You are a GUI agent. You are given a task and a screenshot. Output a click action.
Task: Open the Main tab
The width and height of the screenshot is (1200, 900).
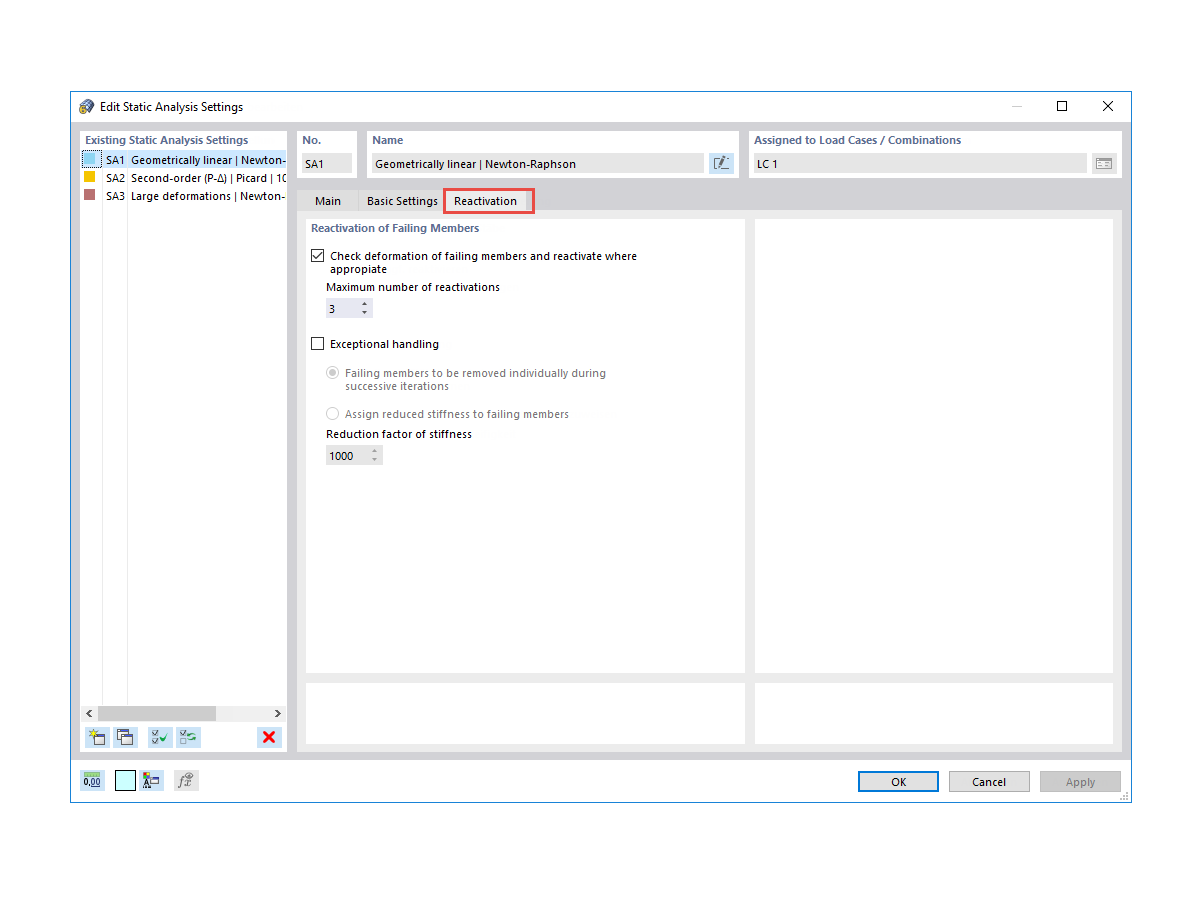(328, 200)
